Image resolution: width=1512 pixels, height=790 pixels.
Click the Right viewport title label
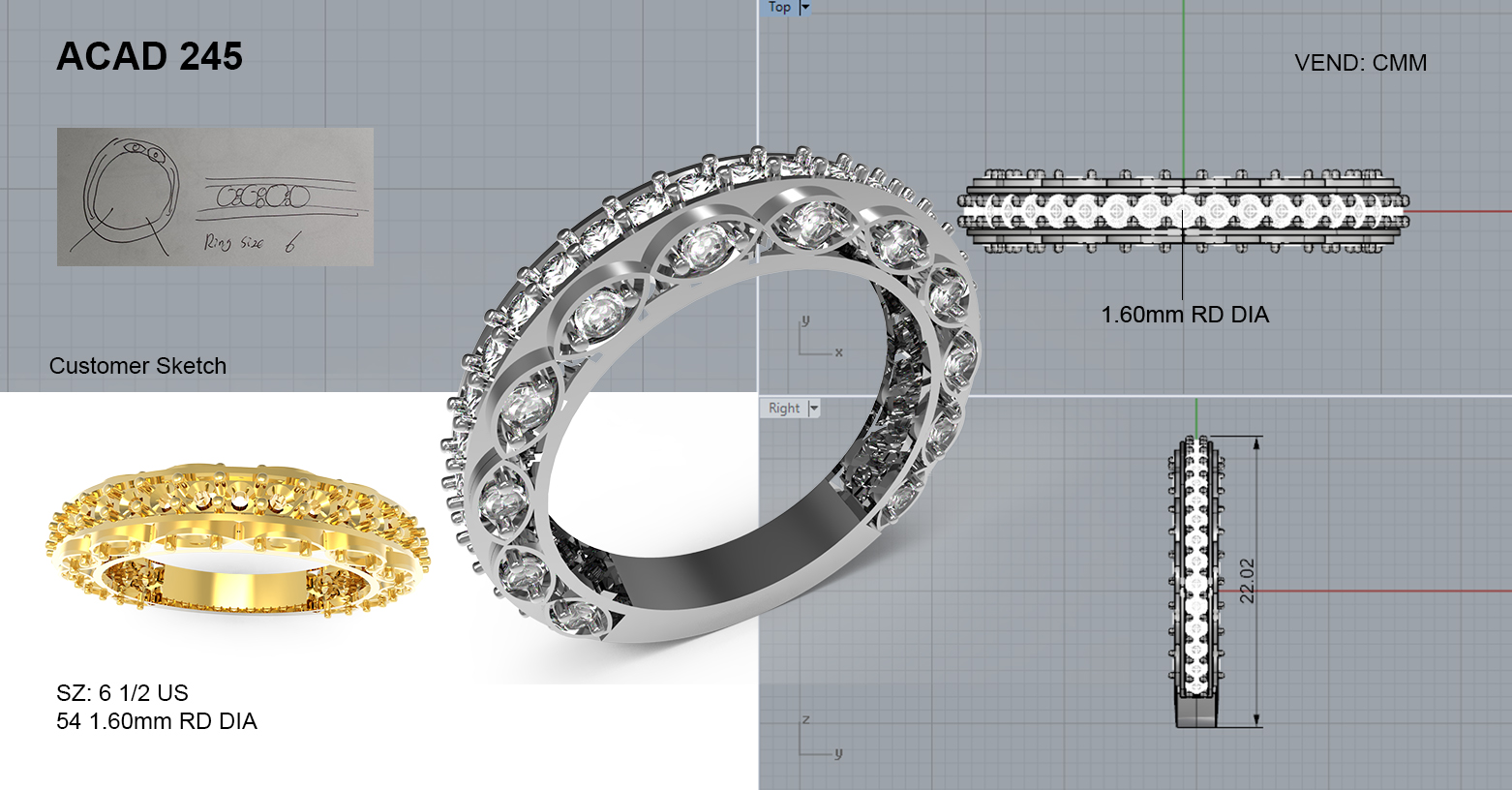coord(784,408)
